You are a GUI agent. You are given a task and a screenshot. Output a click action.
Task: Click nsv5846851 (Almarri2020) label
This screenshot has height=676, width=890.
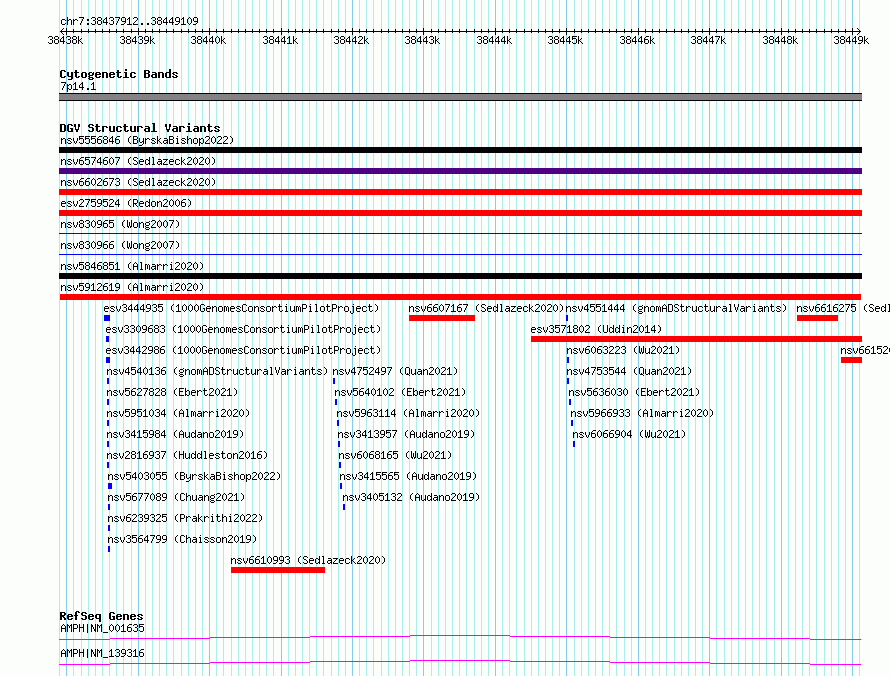click(132, 266)
